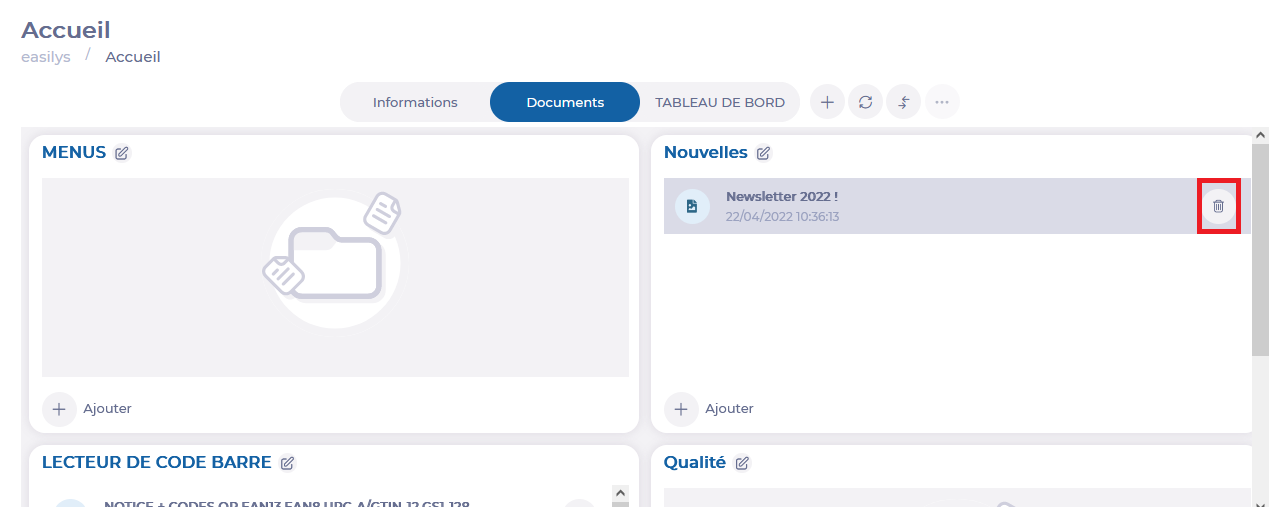Switch to the Informations tab

coord(415,102)
